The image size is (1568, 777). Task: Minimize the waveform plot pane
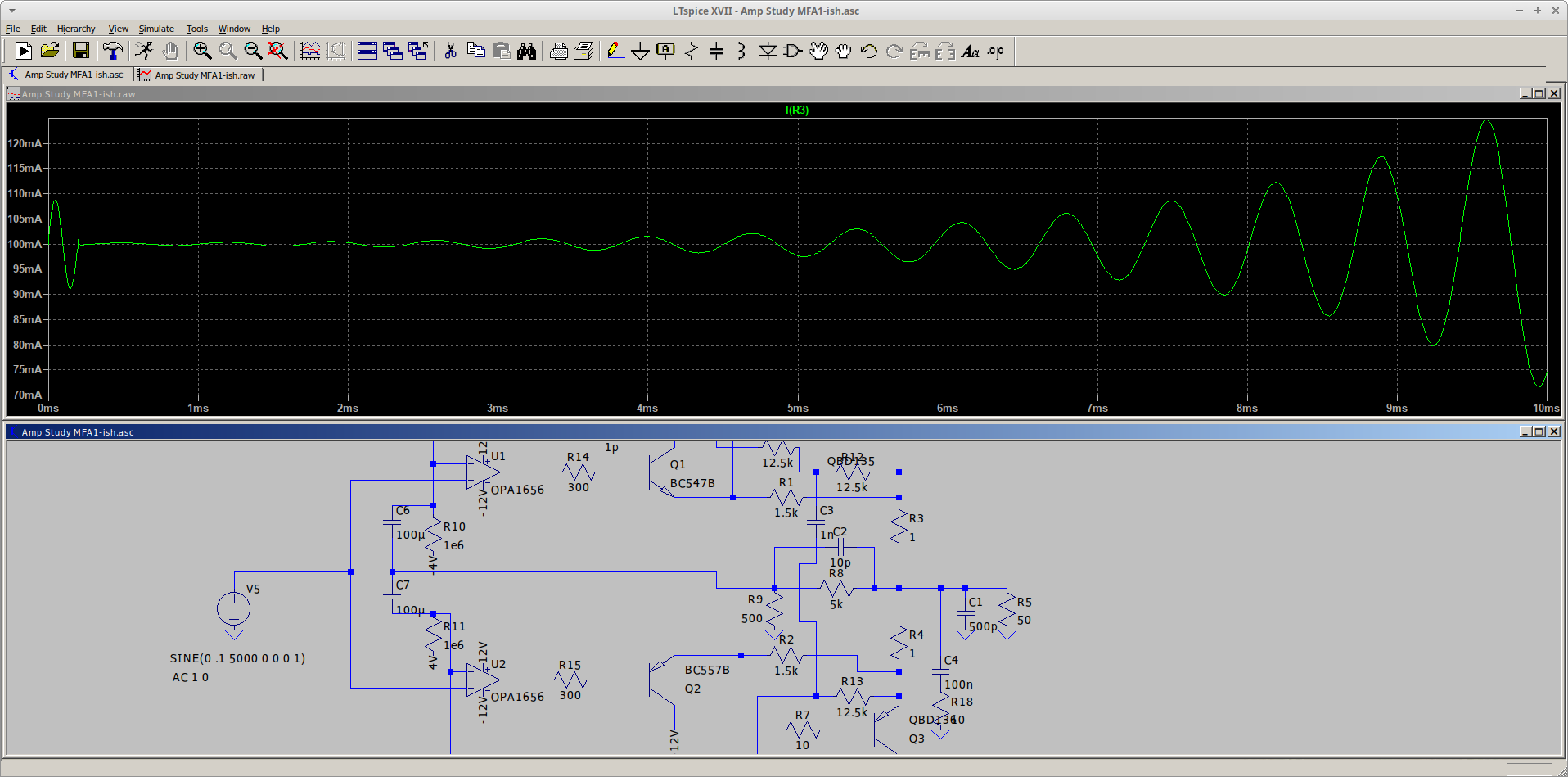coord(1525,93)
